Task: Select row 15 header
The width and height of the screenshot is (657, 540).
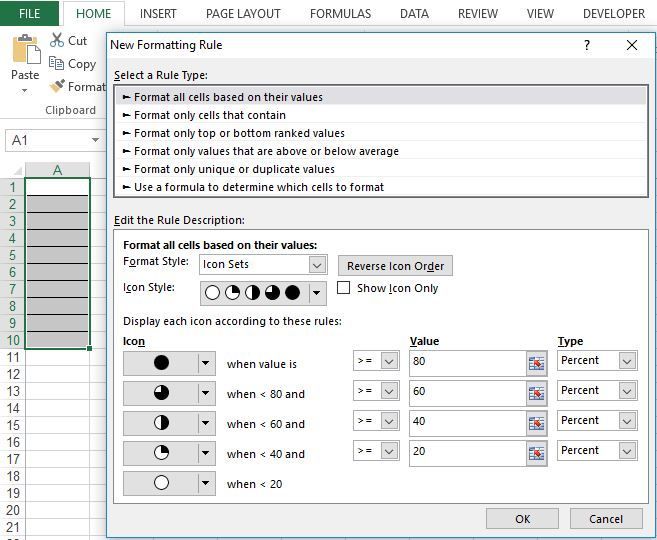Action: coord(13,425)
